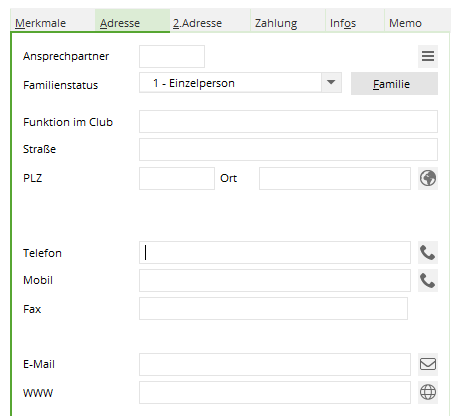This screenshot has height=416, width=458.
Task: Focus the Ansprechpartner input field
Action: tap(172, 56)
